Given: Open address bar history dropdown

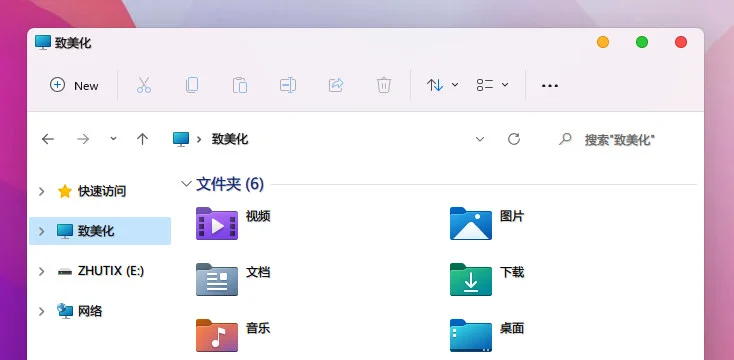Looking at the screenshot, I should pos(480,139).
